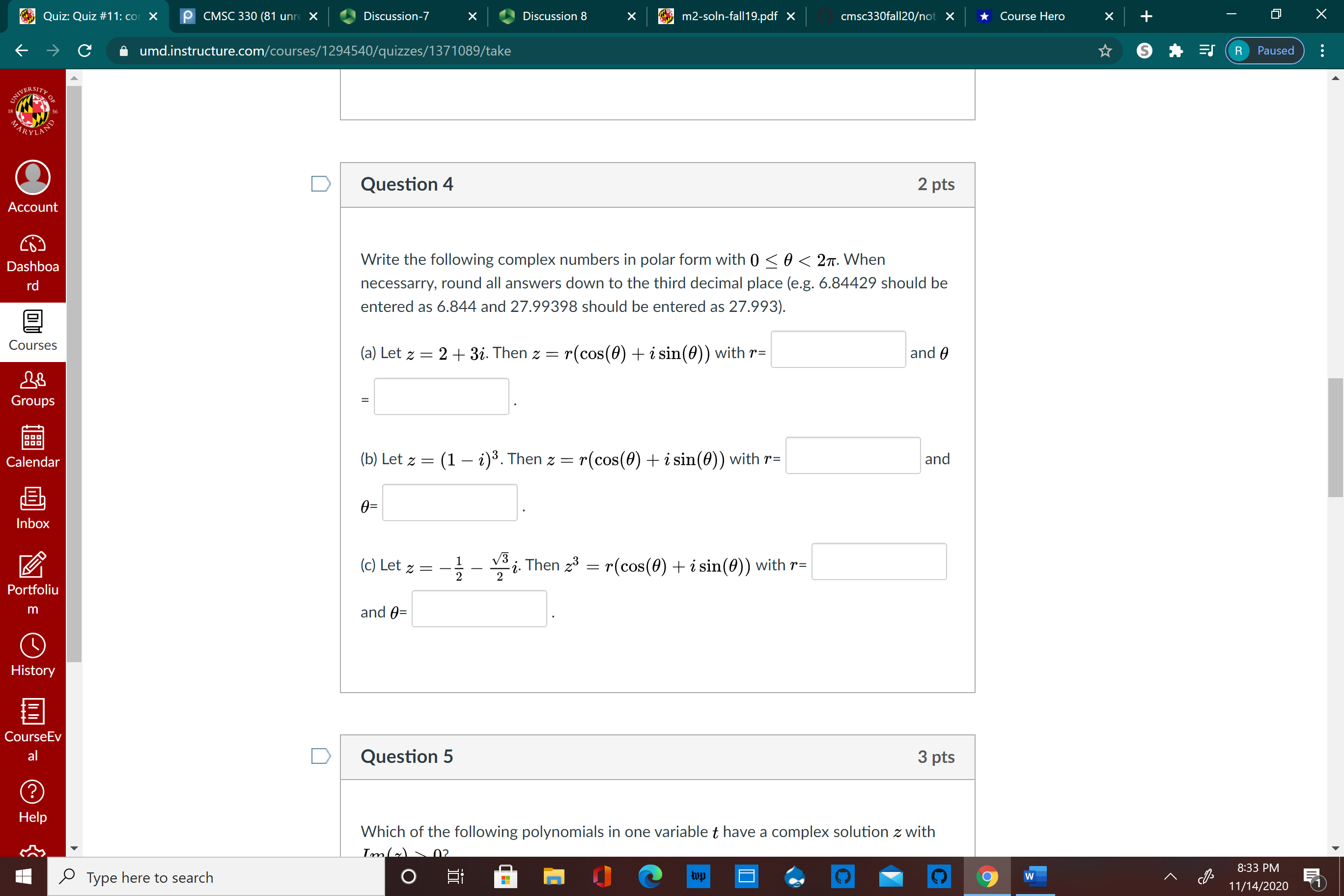Click the r answer field in part (a)
Screen dimensions: 1344x896
tap(838, 349)
